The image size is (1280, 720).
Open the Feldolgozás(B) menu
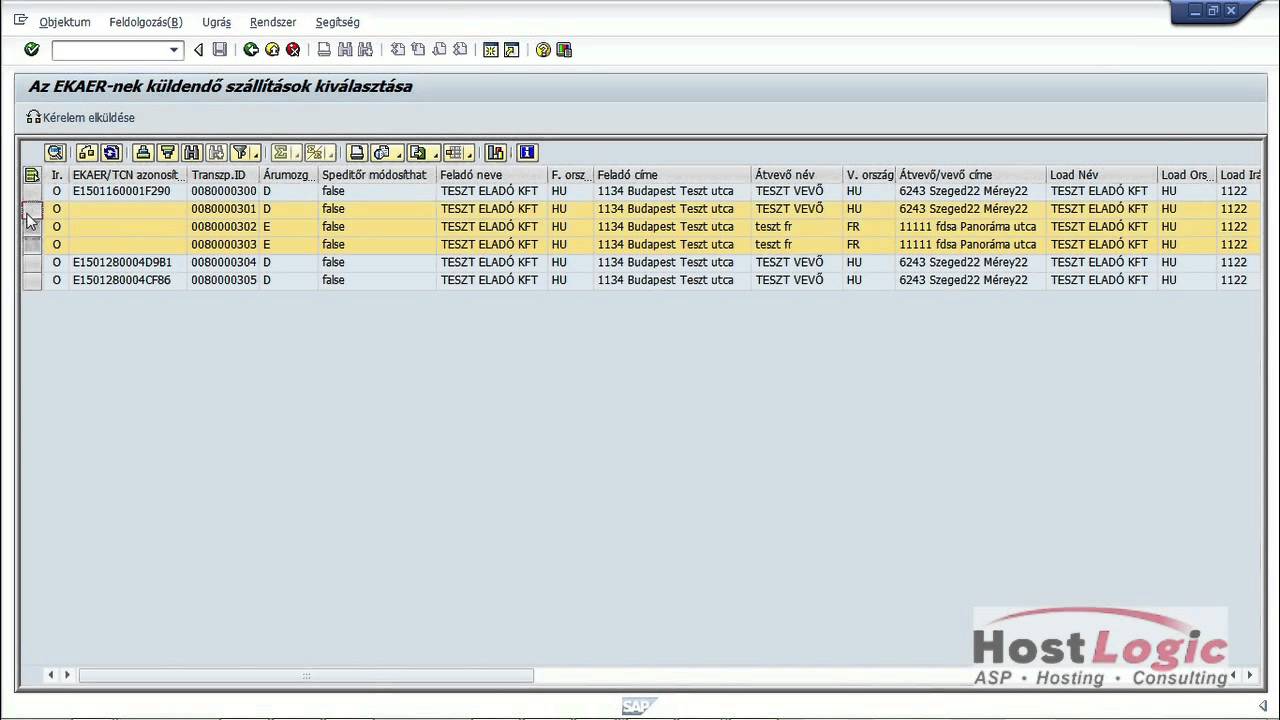(146, 22)
